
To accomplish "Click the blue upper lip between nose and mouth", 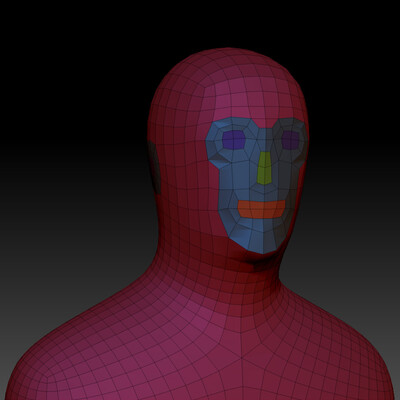I will 263,193.
